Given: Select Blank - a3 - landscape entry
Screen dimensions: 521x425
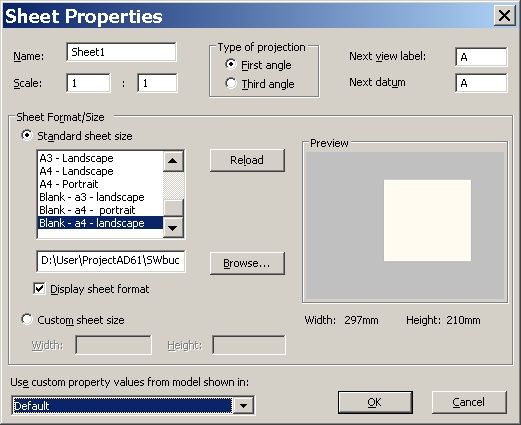Looking at the screenshot, I should point(100,197).
